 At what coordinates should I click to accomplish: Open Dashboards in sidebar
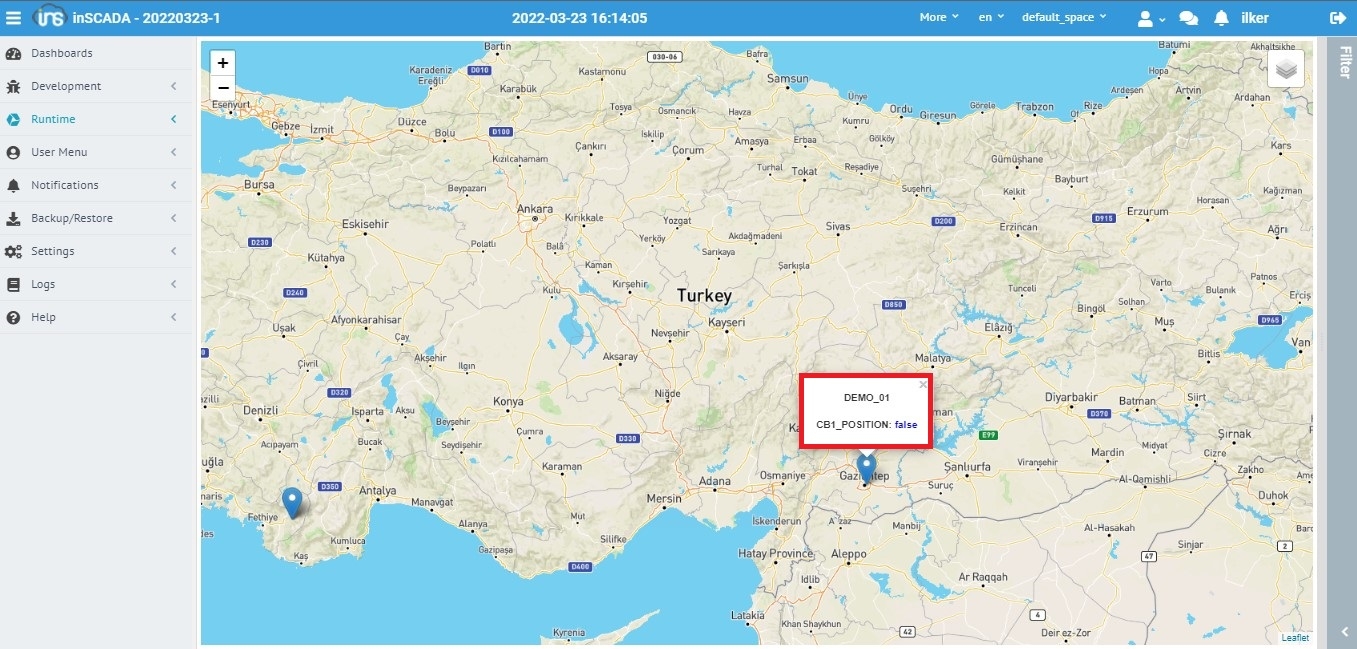pos(61,53)
